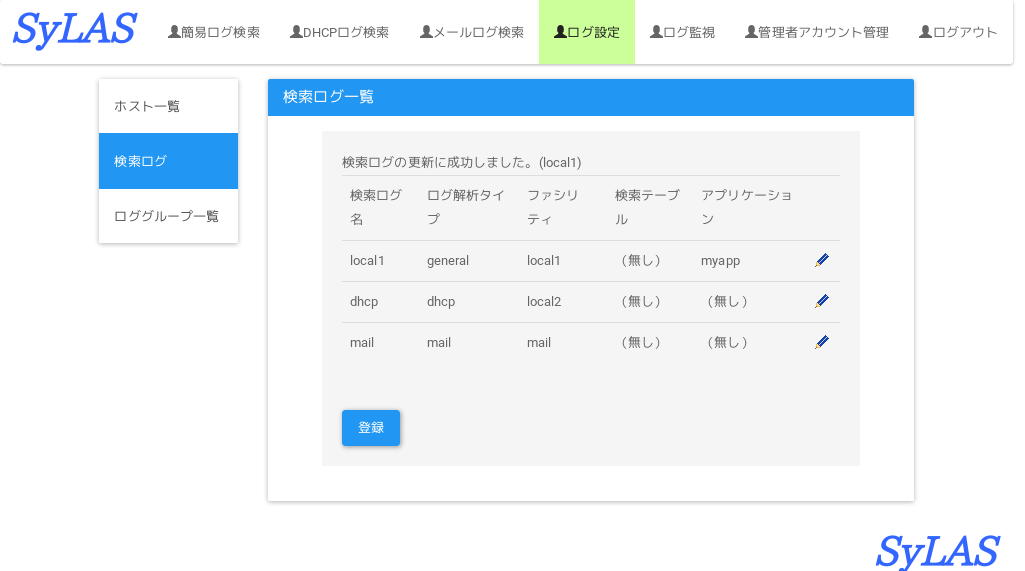Image resolution: width=1025 pixels, height=571 pixels.
Task: Select the ログ設定 menu item
Action: click(x=586, y=32)
